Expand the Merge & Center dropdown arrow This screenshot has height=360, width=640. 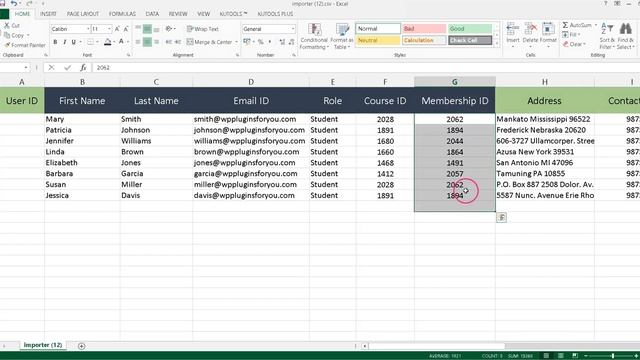coord(236,42)
